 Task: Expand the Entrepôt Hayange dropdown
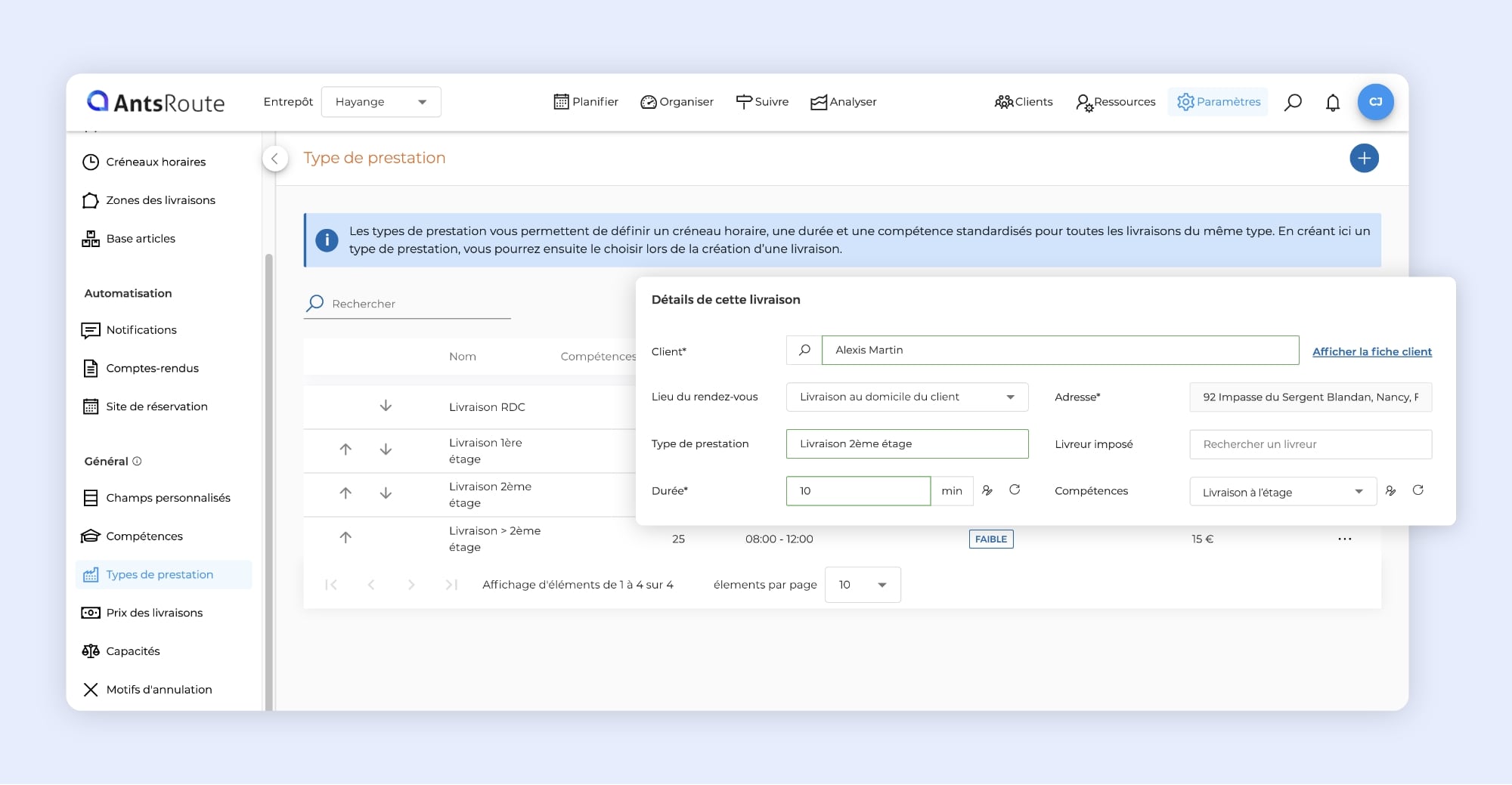point(381,102)
